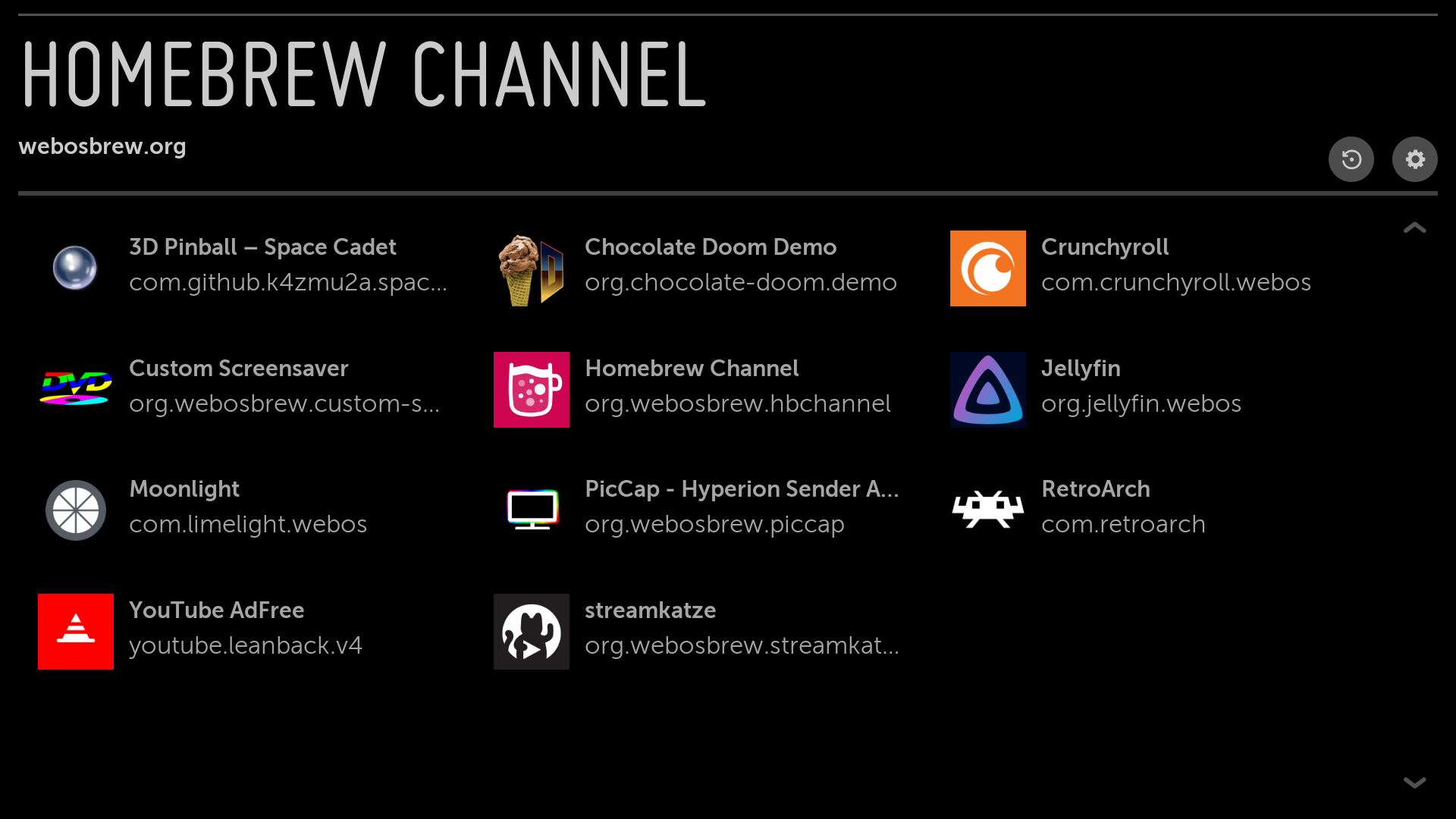
Task: Click the "youtube.leanback.v4" package ID
Action: pos(246,646)
